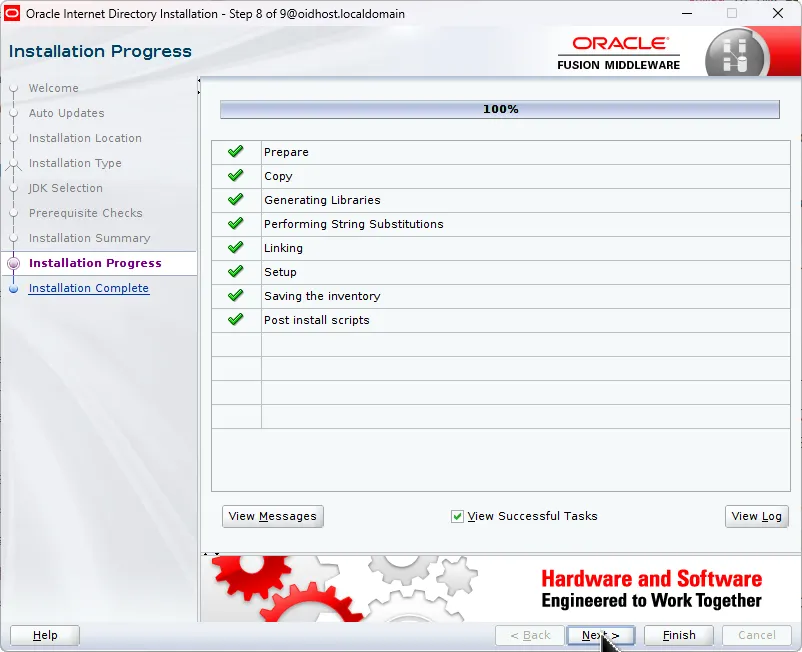The width and height of the screenshot is (802, 652).
Task: Click the greyed-out Cancel button
Action: (756, 635)
